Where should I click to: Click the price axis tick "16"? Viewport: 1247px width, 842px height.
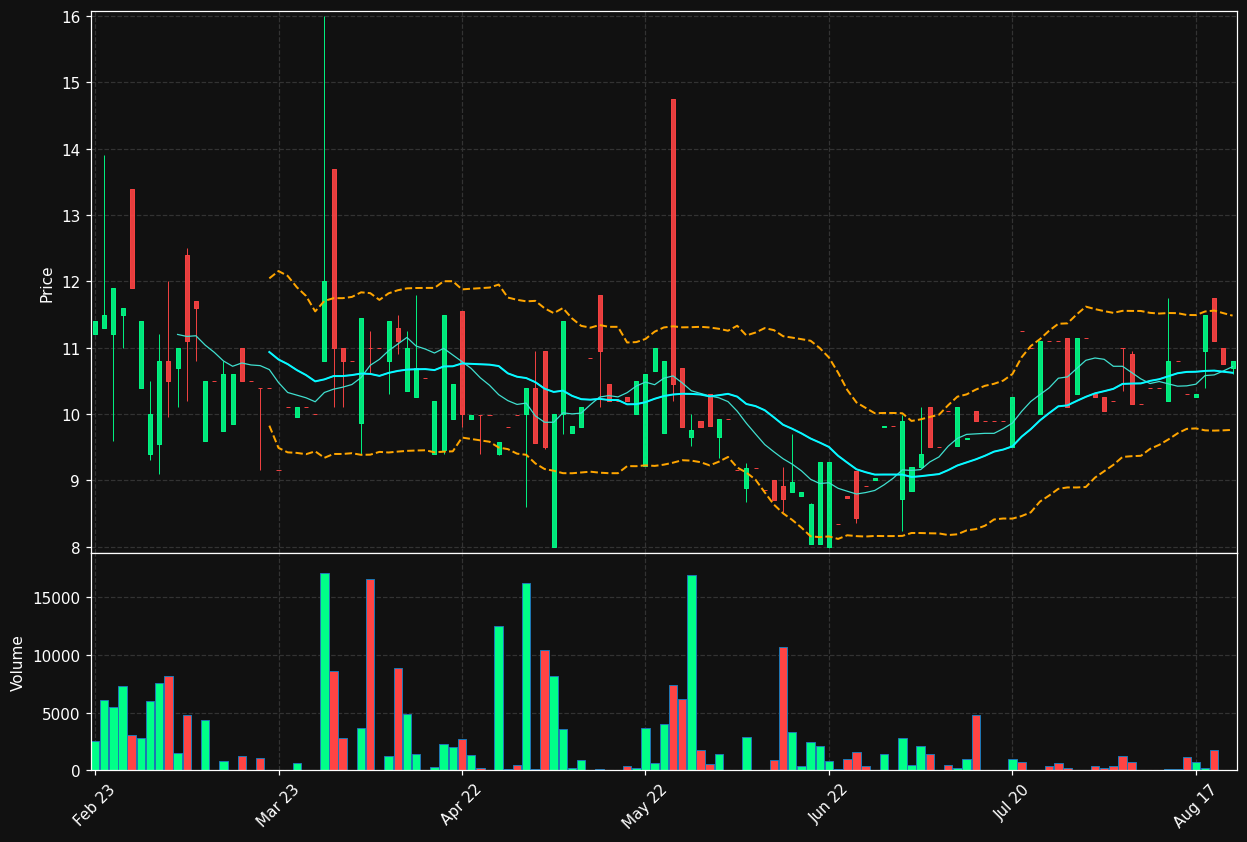71,17
